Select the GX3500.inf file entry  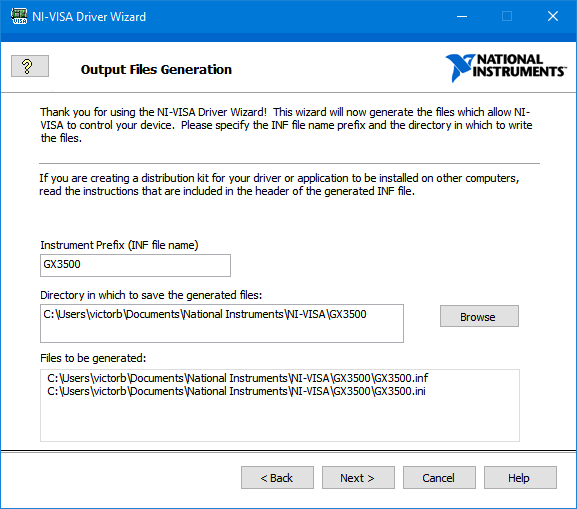click(x=238, y=378)
